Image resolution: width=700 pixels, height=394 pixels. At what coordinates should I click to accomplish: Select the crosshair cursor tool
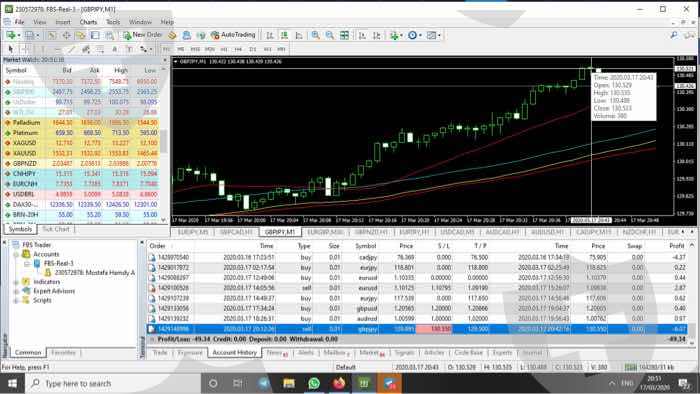coord(24,49)
